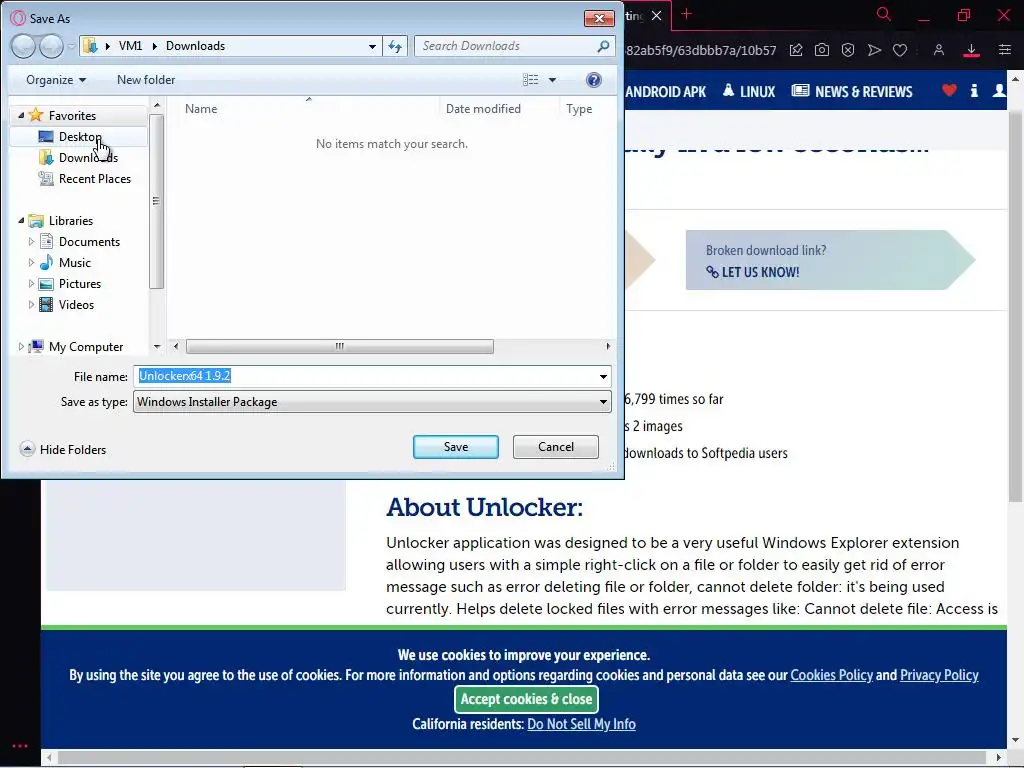Click the Back arrow in Save As dialog

point(23,46)
